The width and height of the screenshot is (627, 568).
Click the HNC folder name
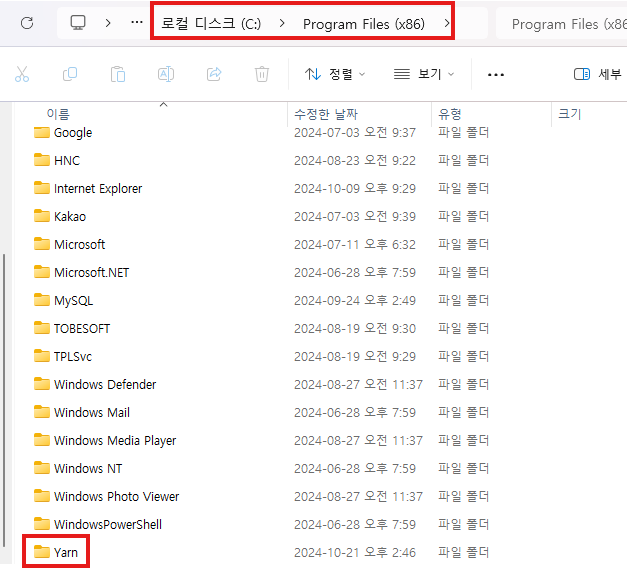(x=67, y=161)
